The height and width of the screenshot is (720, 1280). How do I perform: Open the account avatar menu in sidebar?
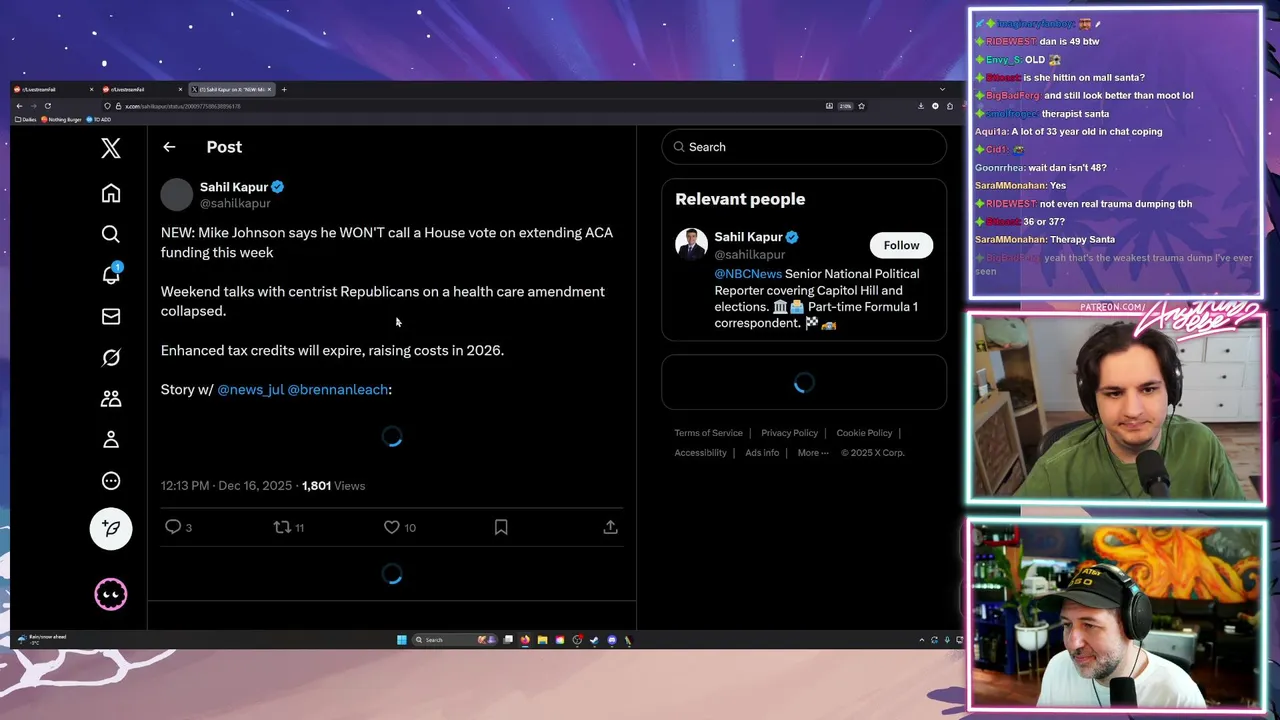coord(111,594)
